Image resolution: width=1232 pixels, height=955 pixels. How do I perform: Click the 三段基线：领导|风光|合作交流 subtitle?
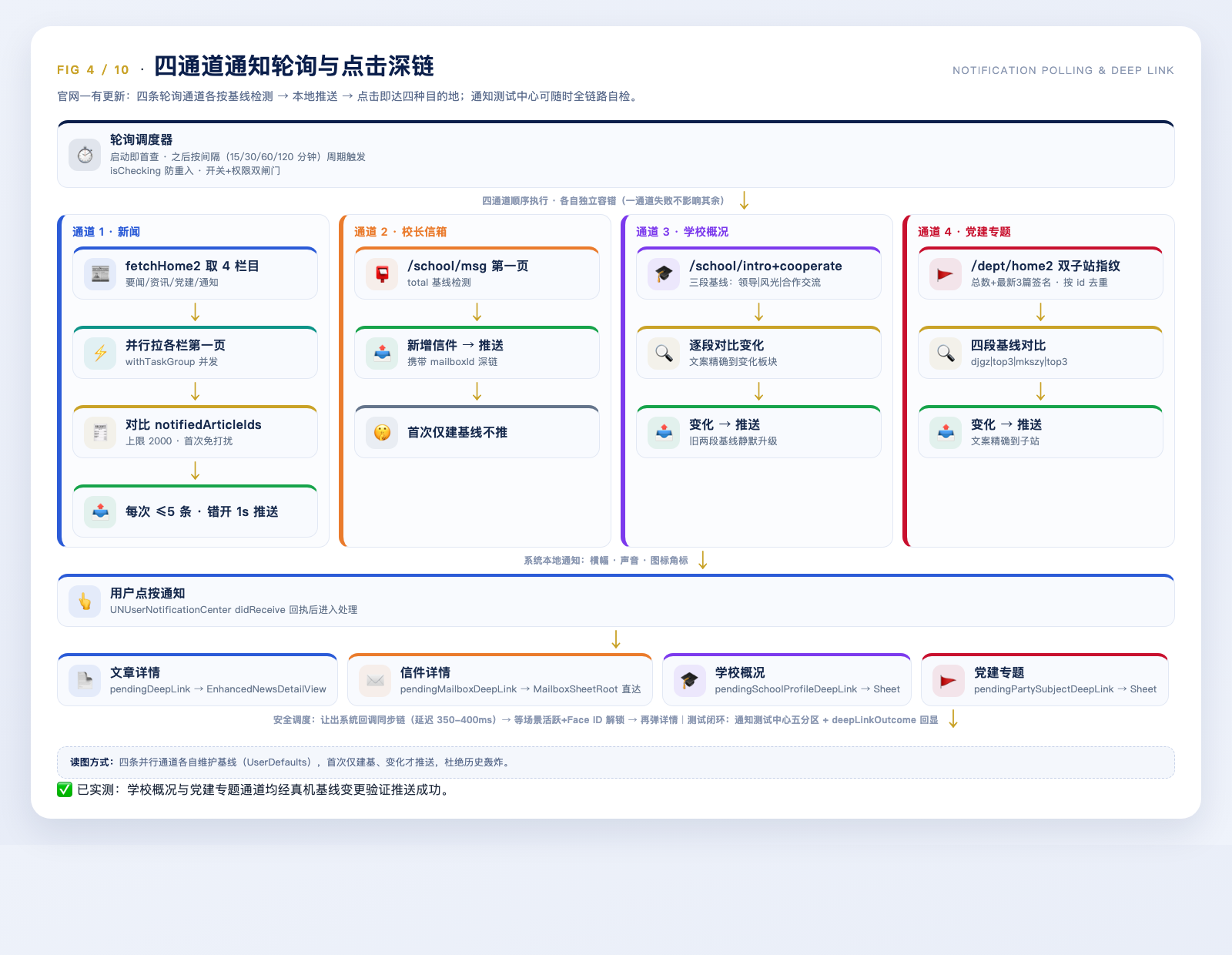(755, 283)
